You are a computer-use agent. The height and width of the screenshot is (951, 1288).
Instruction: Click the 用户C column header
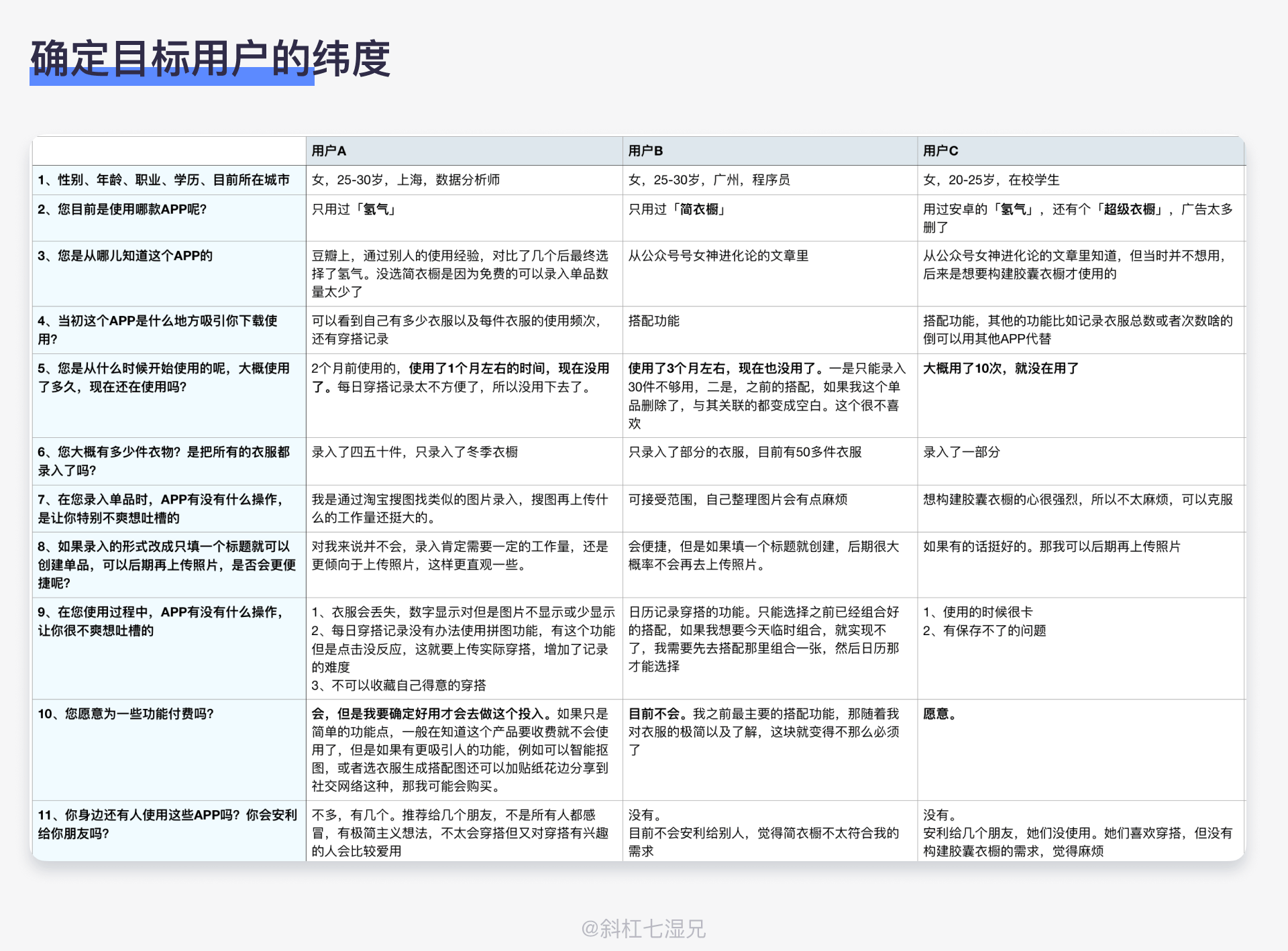click(941, 151)
